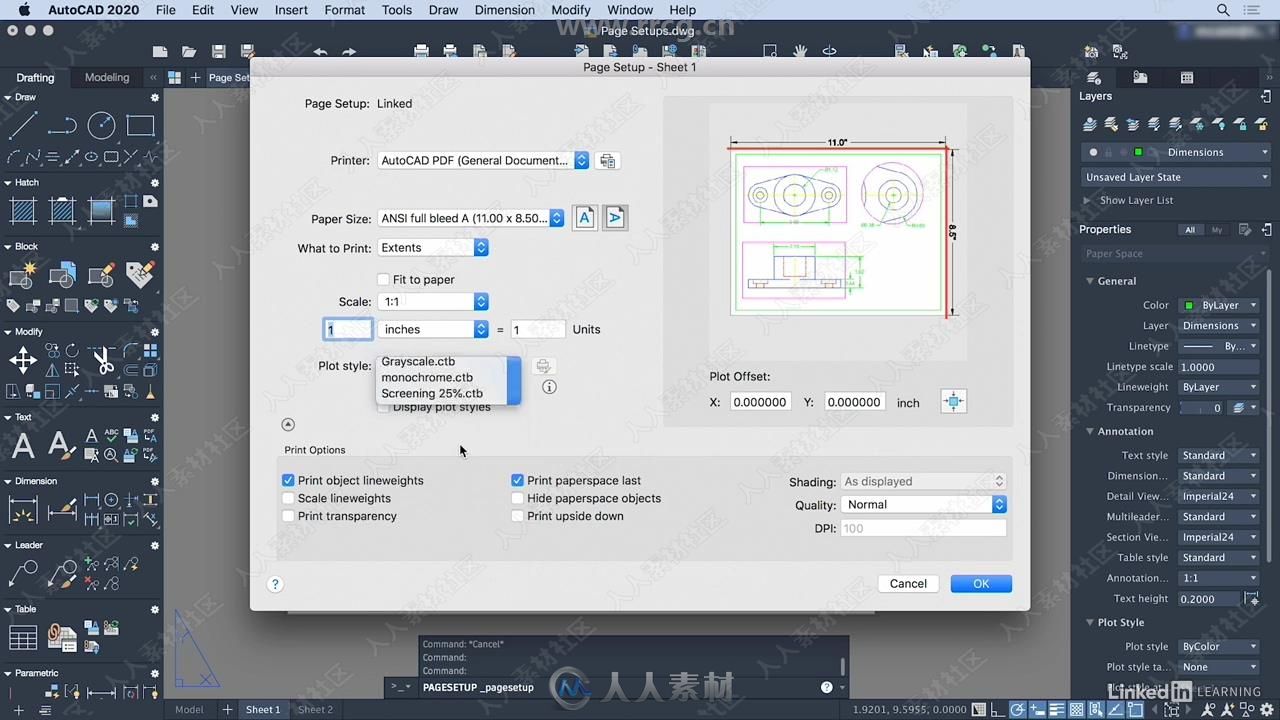Image resolution: width=1280 pixels, height=720 pixels.
Task: Click the All filter in Properties
Action: click(1190, 230)
